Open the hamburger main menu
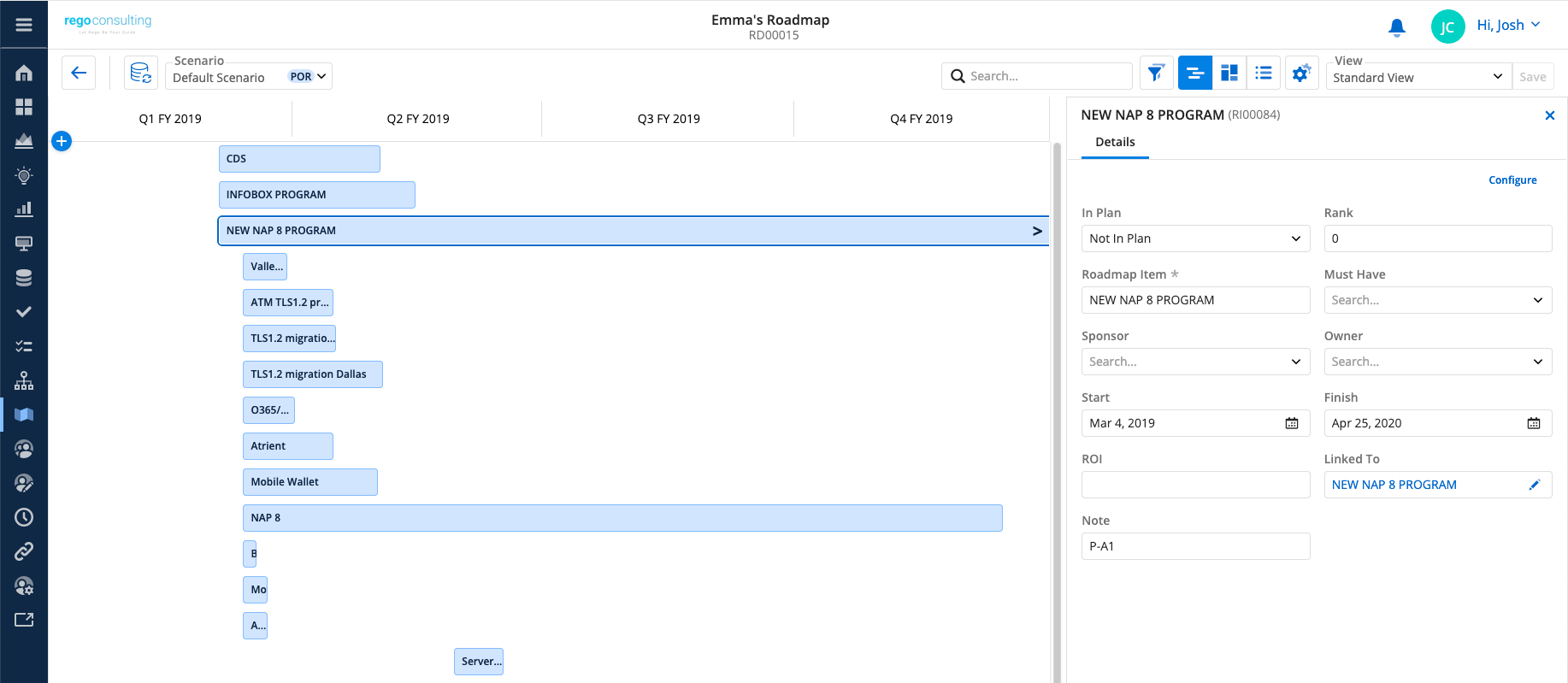Screen dimensions: 1568x683 click(x=24, y=25)
